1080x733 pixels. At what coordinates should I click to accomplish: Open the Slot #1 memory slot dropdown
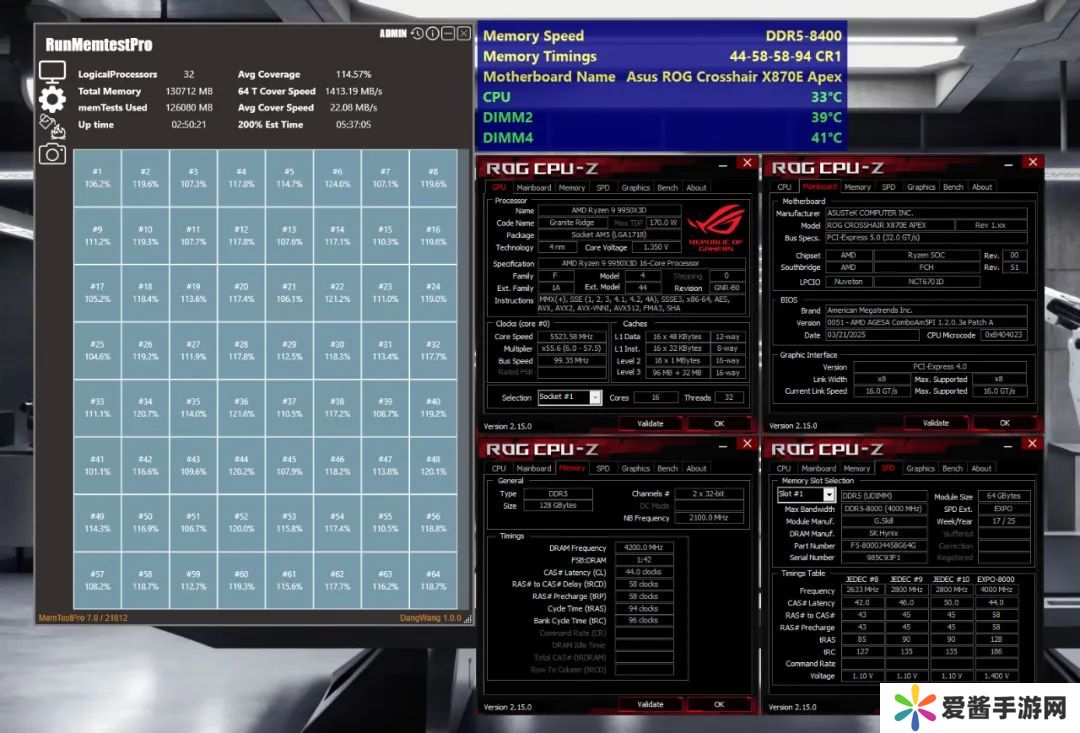pos(829,495)
